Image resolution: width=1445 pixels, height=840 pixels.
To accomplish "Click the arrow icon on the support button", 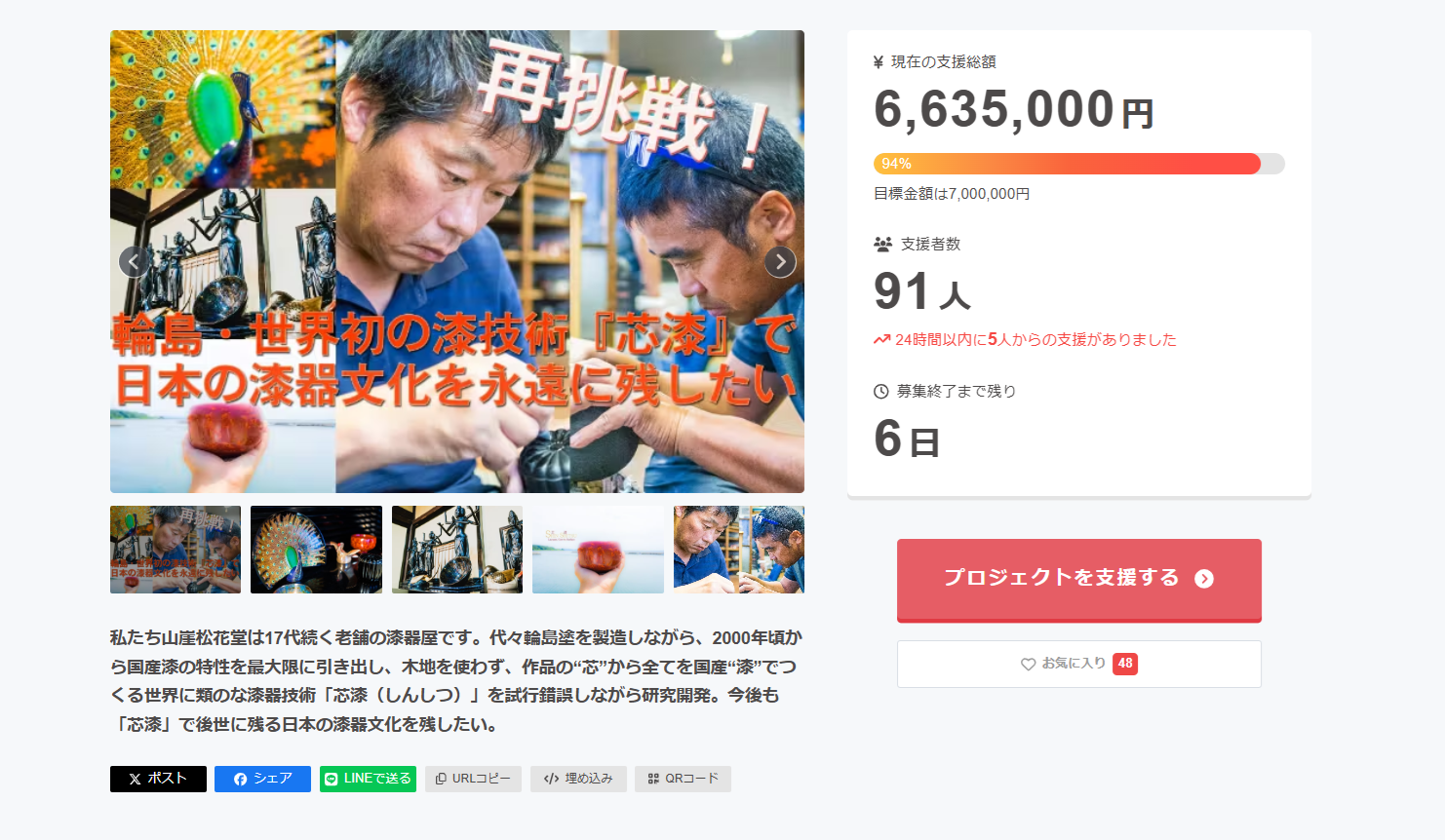I will pos(1204,579).
